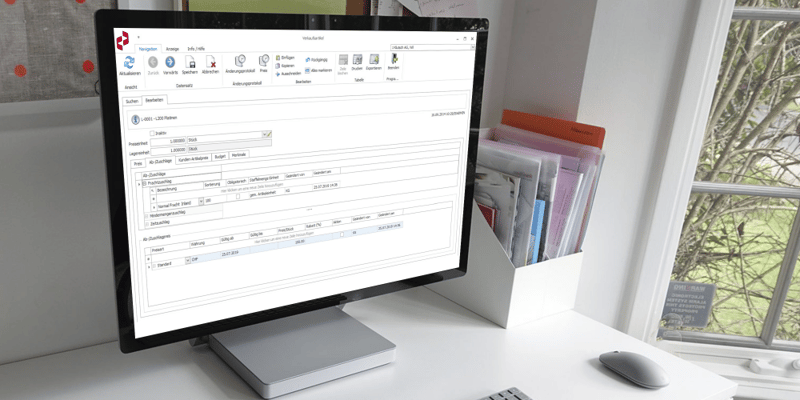The image size is (800, 400).
Task: Click the Staffelmenge Einheit column header
Action: coord(265,179)
